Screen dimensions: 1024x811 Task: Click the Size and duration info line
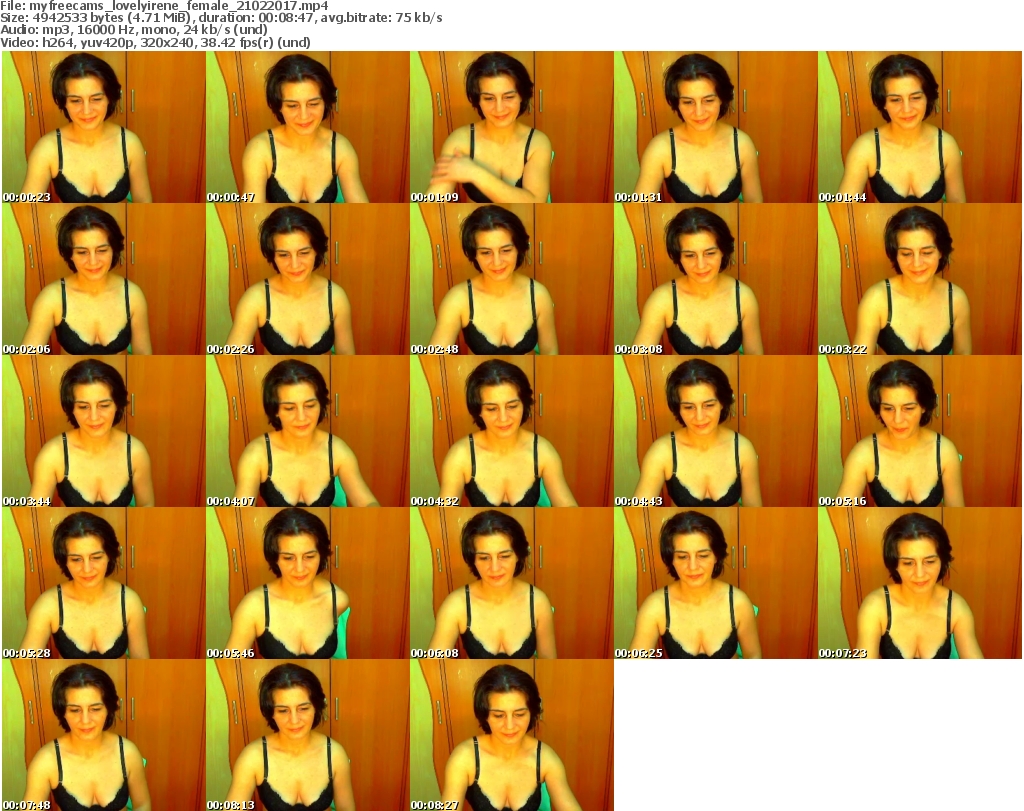coord(221,18)
